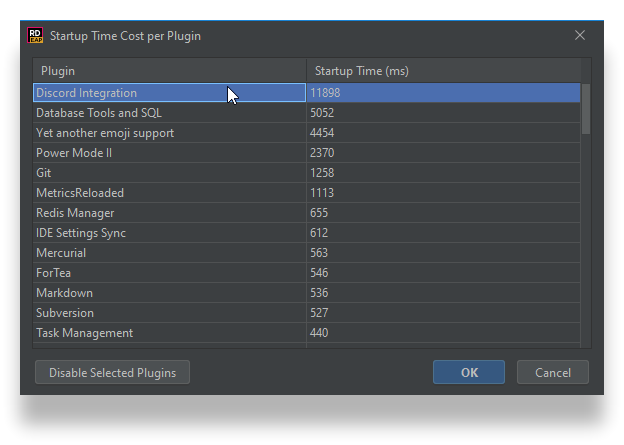Click the 546 startup time cell

443,273
